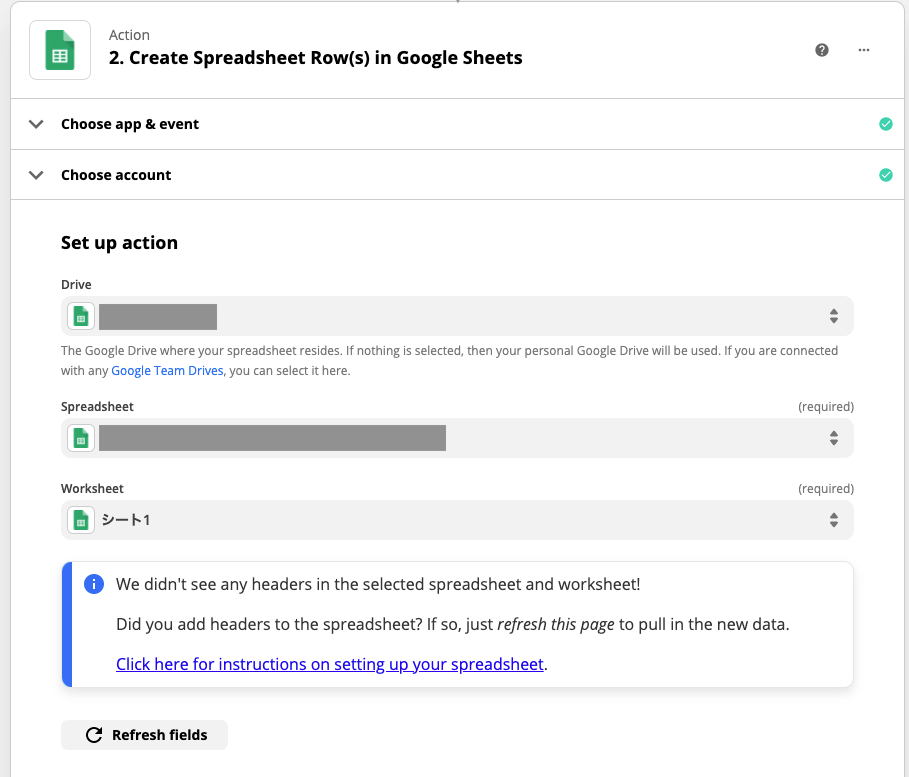Click the Action label above step title

pos(129,35)
